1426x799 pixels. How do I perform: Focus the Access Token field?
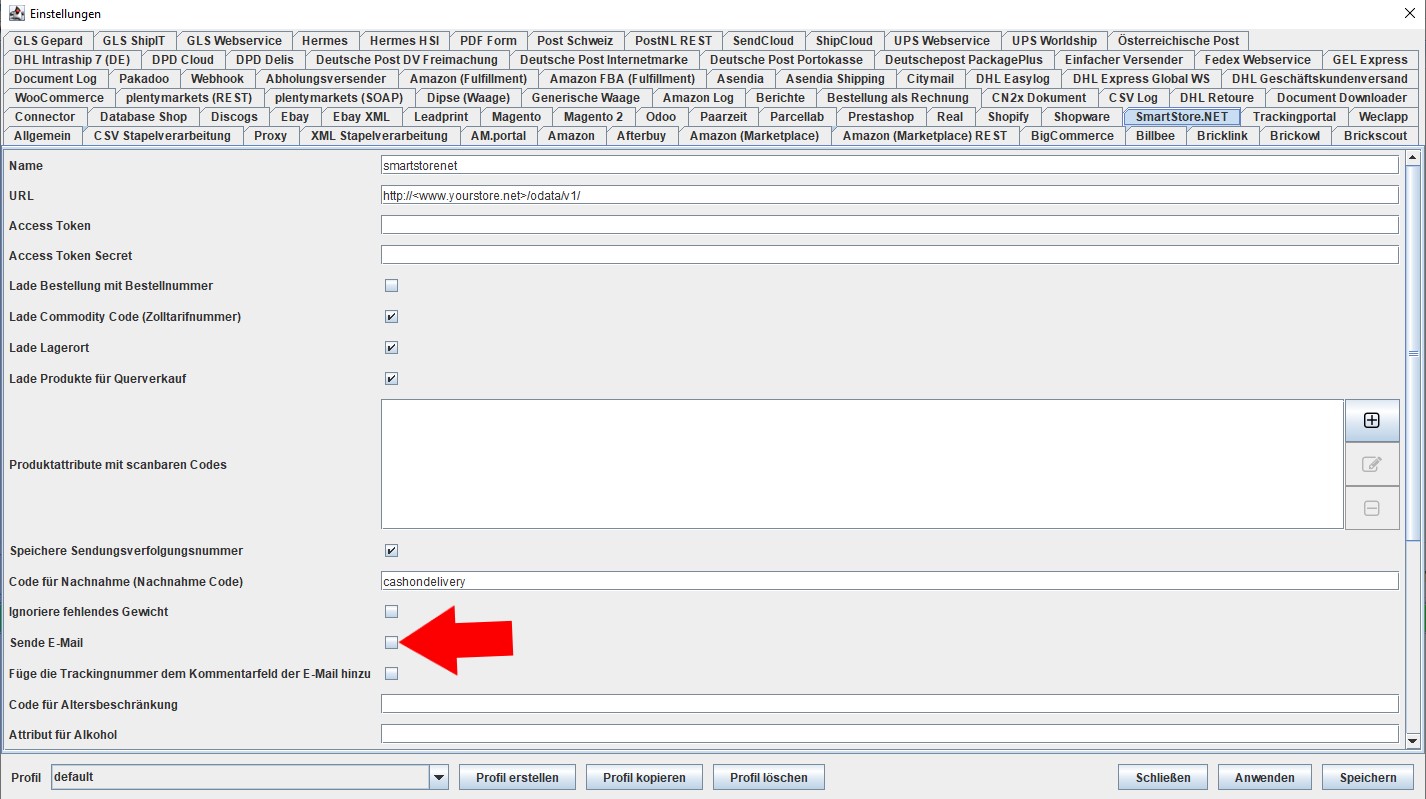tap(890, 225)
